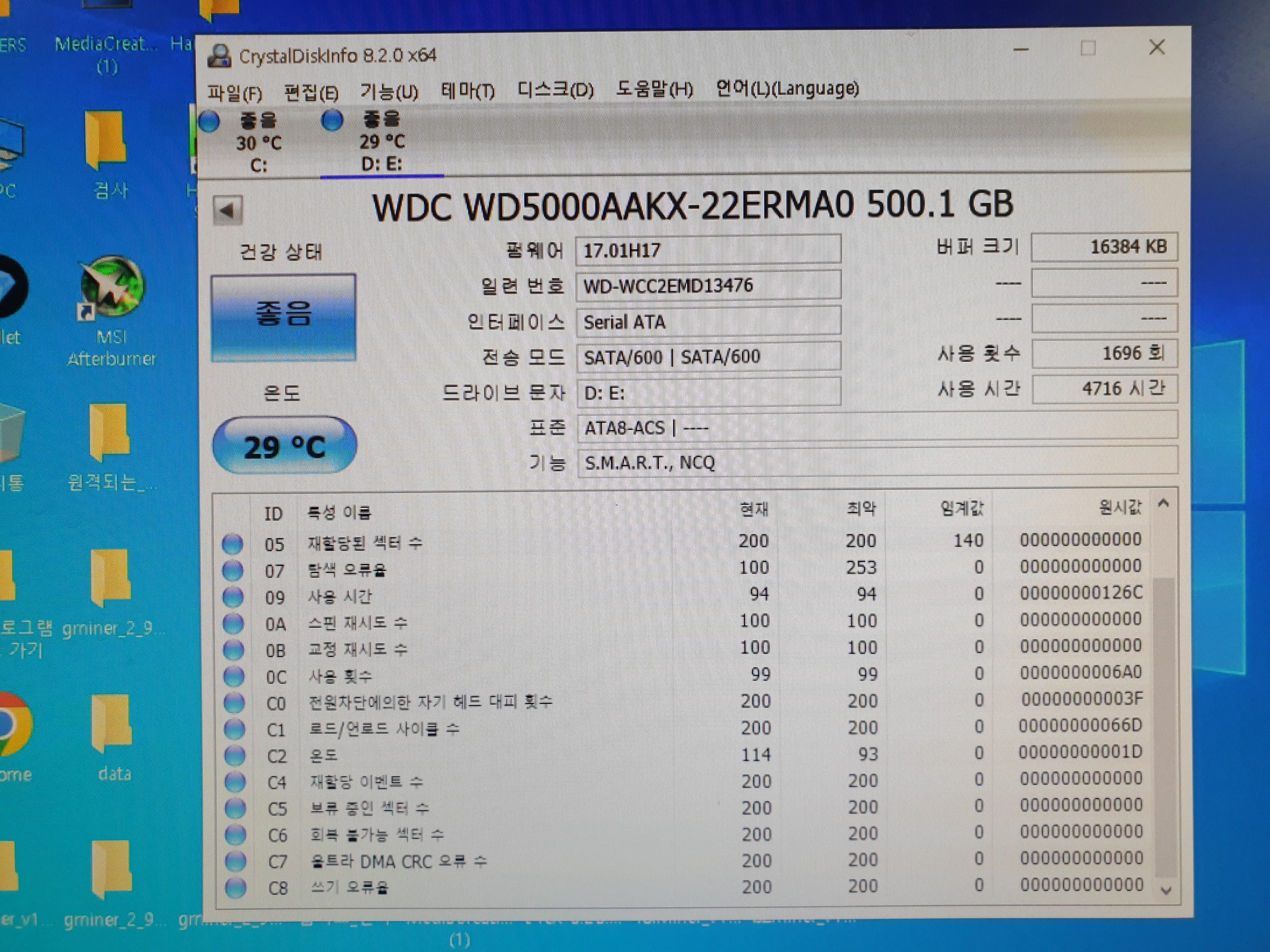Select the 재할당된 섹터 수 row name
The width and height of the screenshot is (1270, 952).
365,543
